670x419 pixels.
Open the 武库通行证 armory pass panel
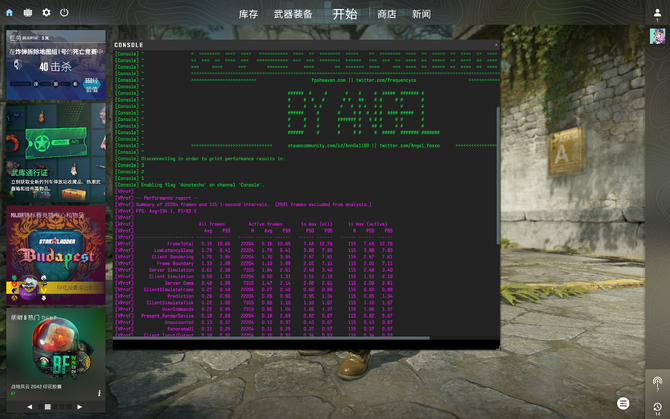click(56, 150)
